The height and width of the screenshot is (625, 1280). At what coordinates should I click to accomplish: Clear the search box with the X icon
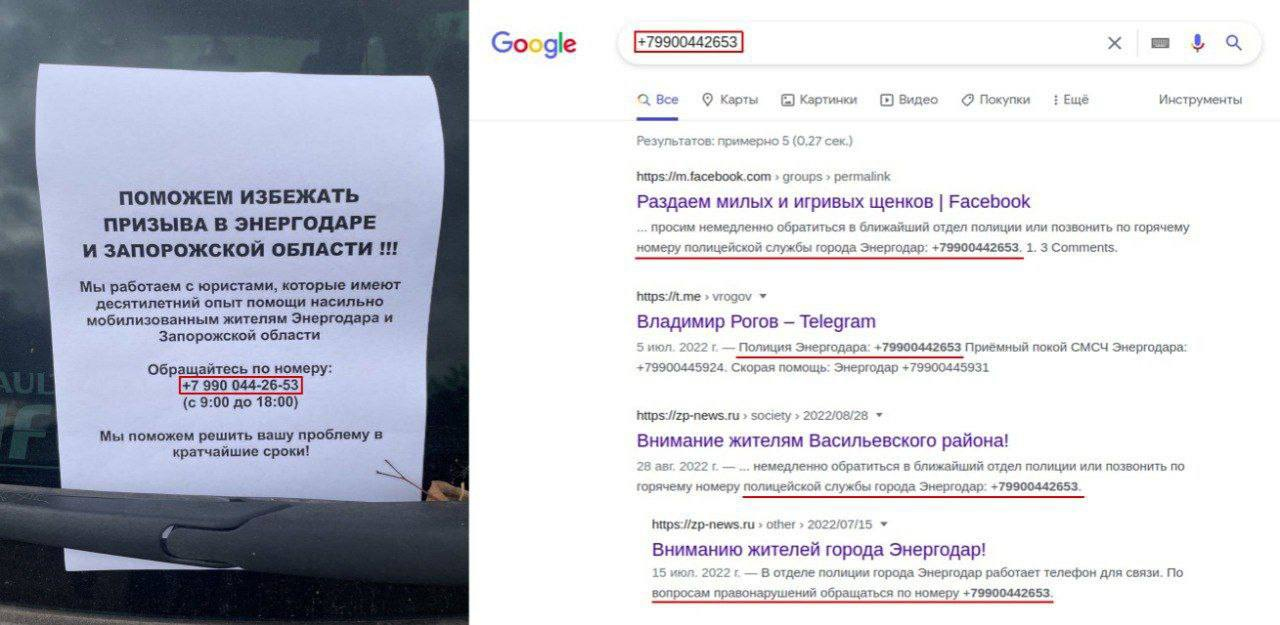(x=1114, y=43)
